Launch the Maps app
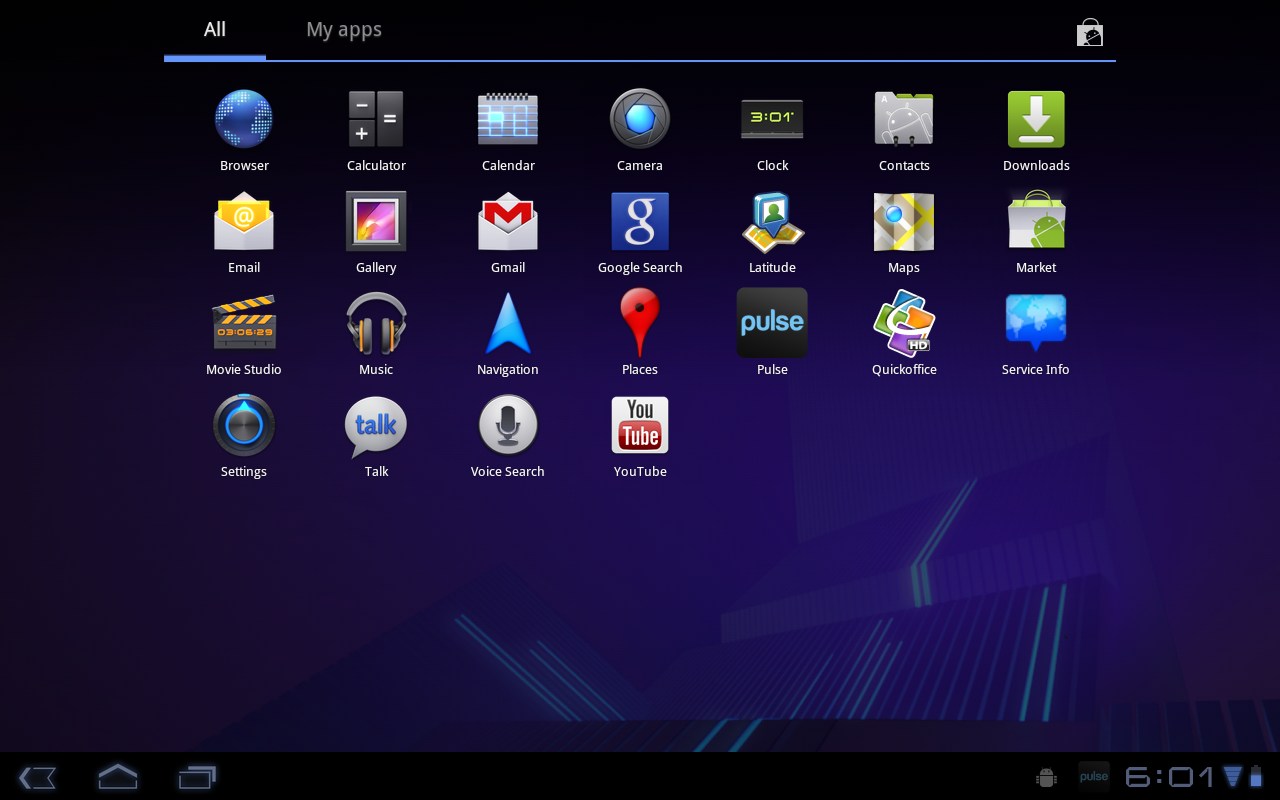This screenshot has width=1280, height=800. tap(904, 222)
